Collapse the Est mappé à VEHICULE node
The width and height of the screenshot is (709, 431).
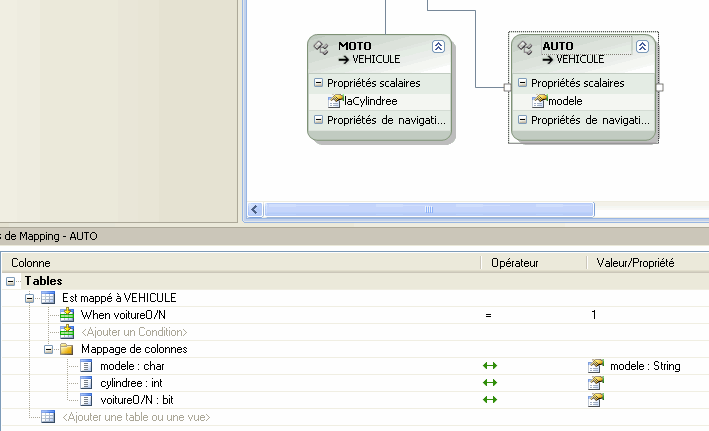pos(29,298)
